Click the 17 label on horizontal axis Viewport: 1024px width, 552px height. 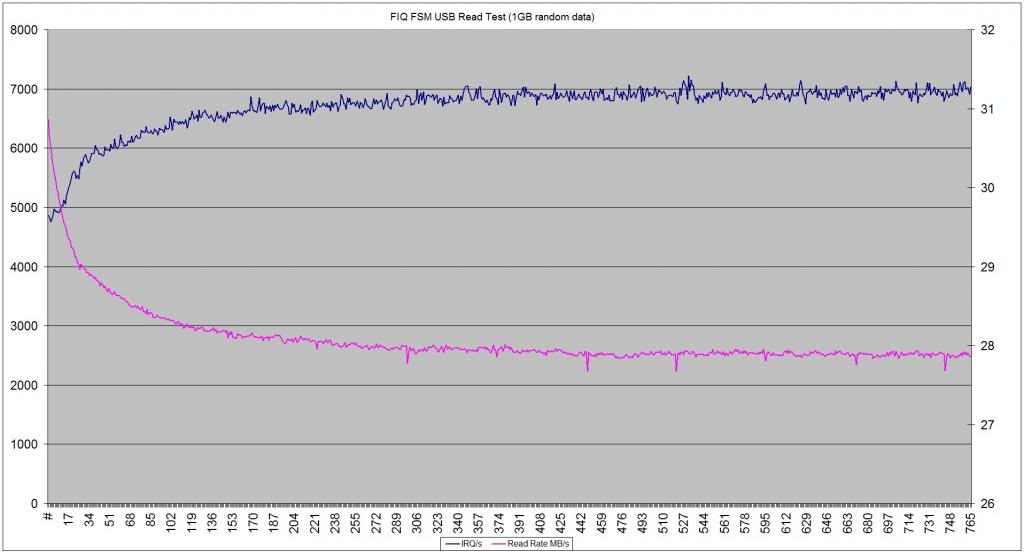point(68,520)
